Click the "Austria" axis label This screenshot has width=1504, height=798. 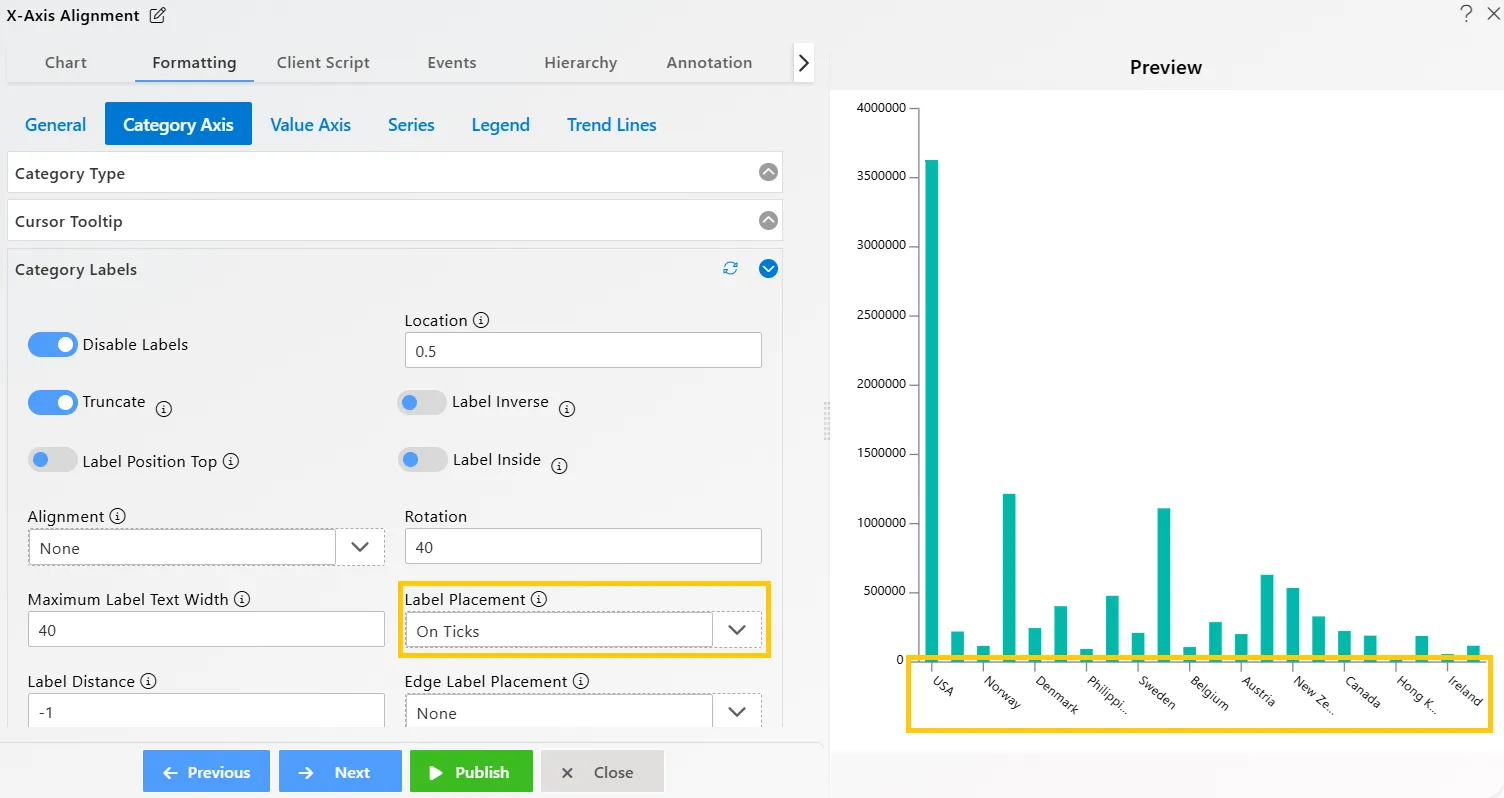[x=1259, y=690]
